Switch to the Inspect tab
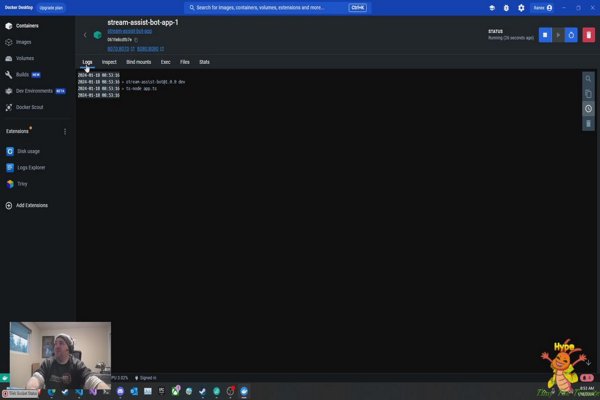This screenshot has height=400, width=600. 109,62
